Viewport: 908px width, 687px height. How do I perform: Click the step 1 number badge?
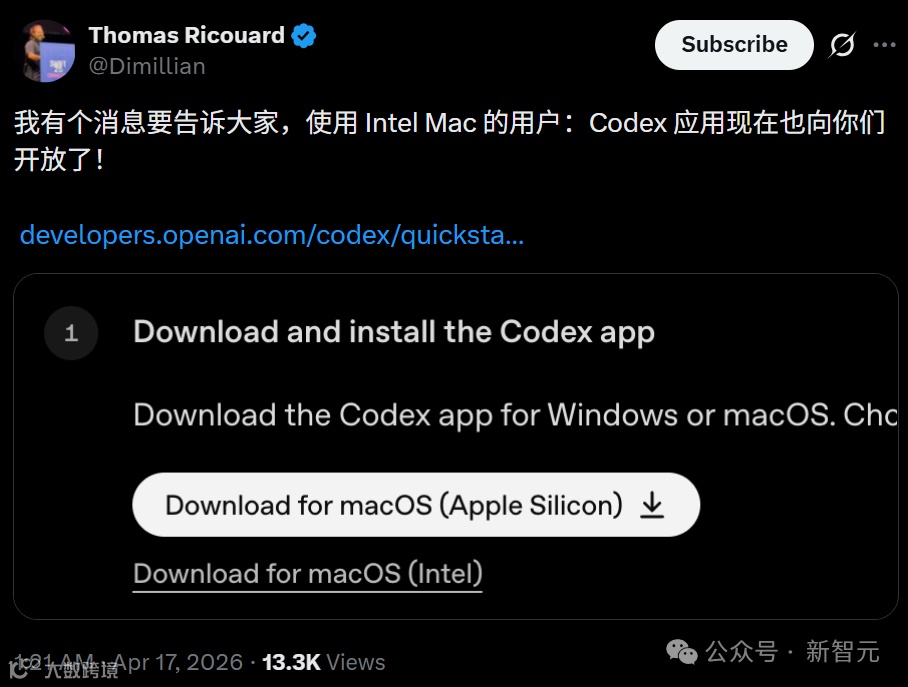71,333
